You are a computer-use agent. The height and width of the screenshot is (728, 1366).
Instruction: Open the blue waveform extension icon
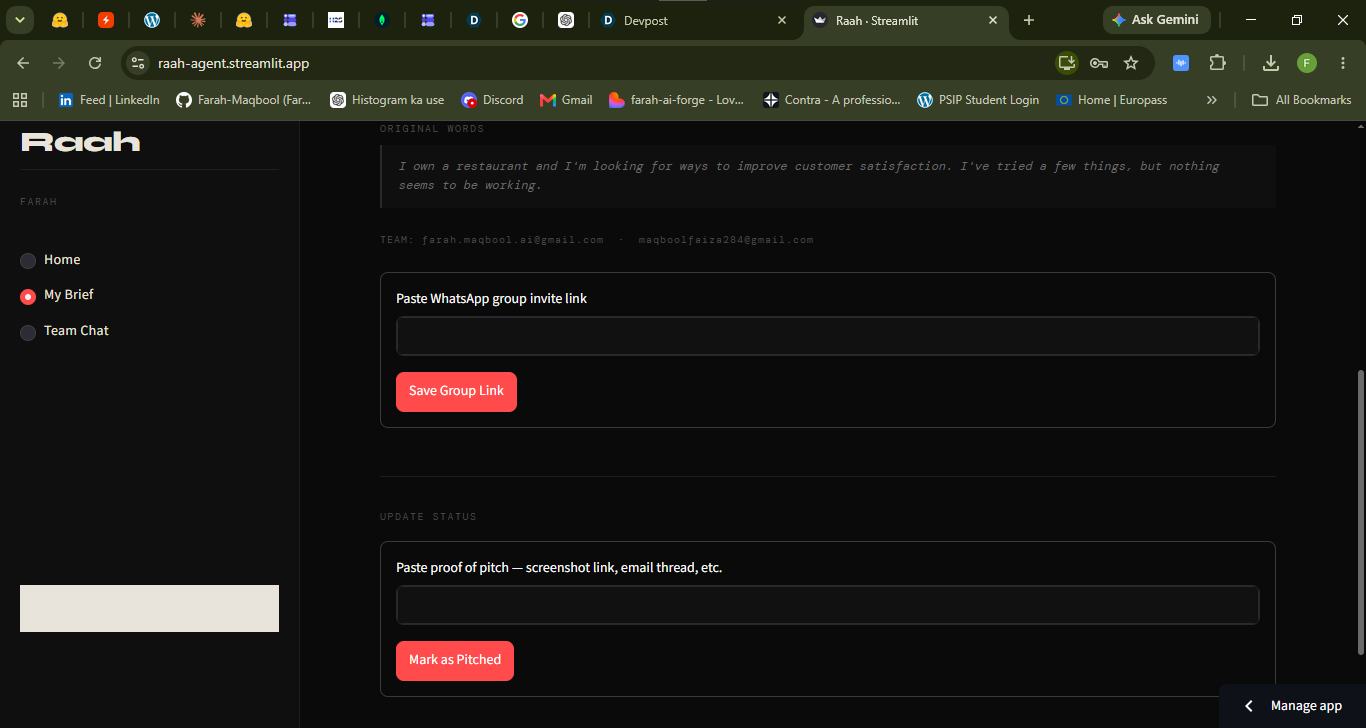(x=1181, y=63)
